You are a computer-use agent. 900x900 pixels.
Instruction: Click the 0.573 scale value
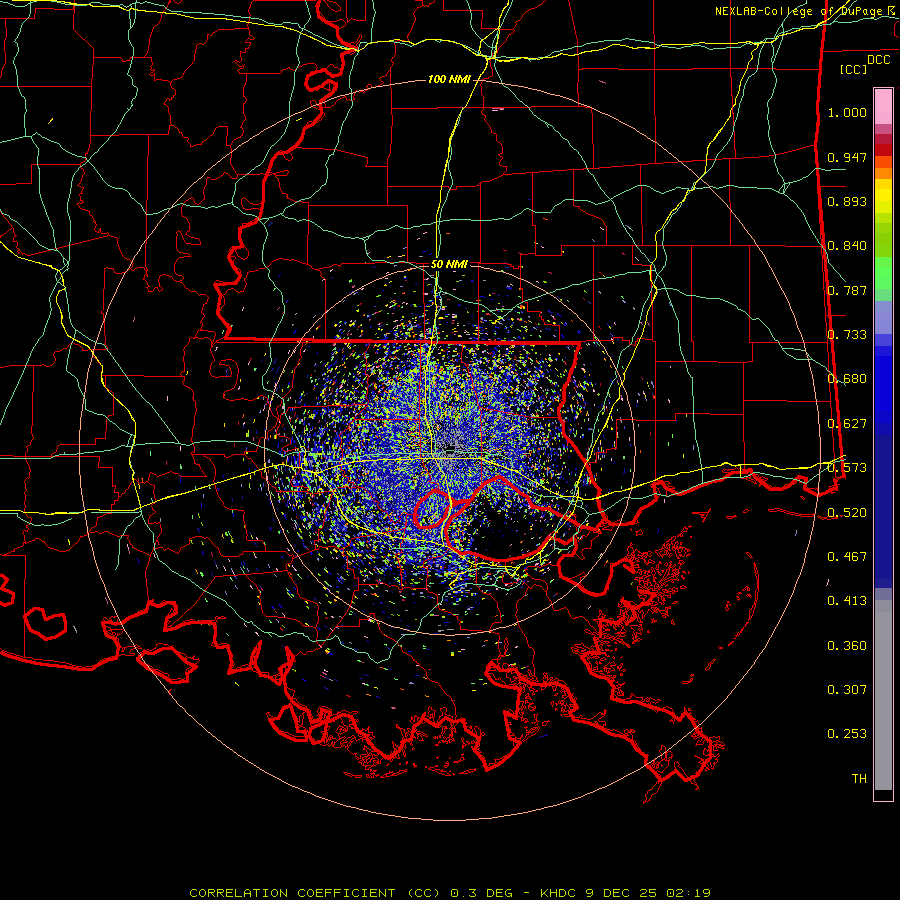click(847, 468)
